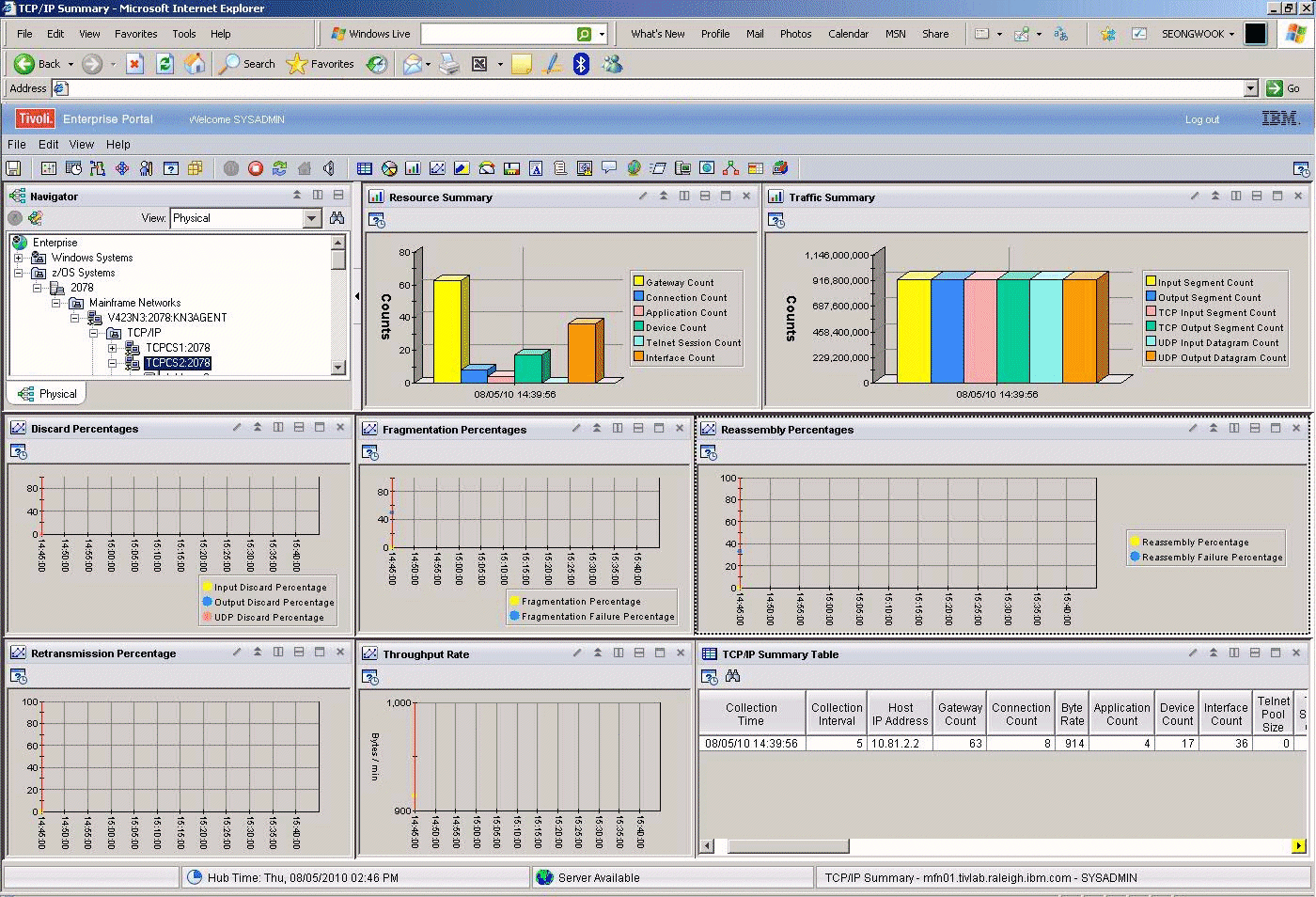Click the Collection Time cell 08/05/10 14:39:56
Image resolution: width=1316 pixels, height=897 pixels.
coord(752,744)
